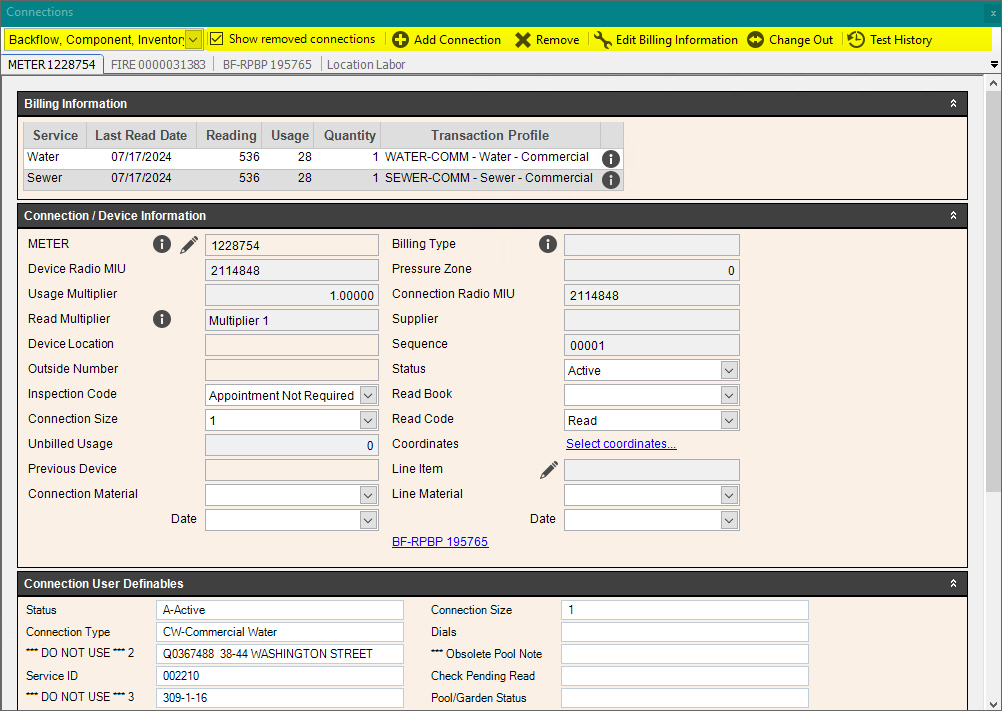The width and height of the screenshot is (1002, 711).
Task: Uncheck Show removed connections checkbox
Action: [217, 39]
